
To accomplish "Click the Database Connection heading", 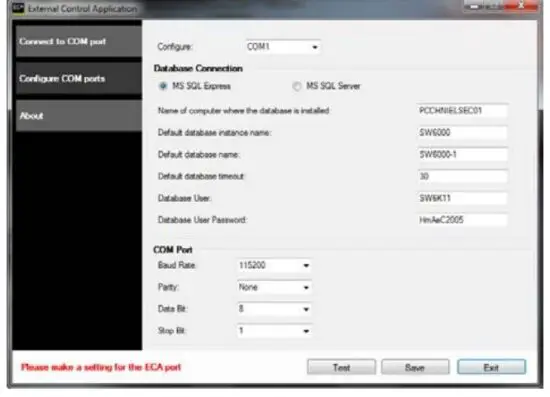I will [198, 68].
